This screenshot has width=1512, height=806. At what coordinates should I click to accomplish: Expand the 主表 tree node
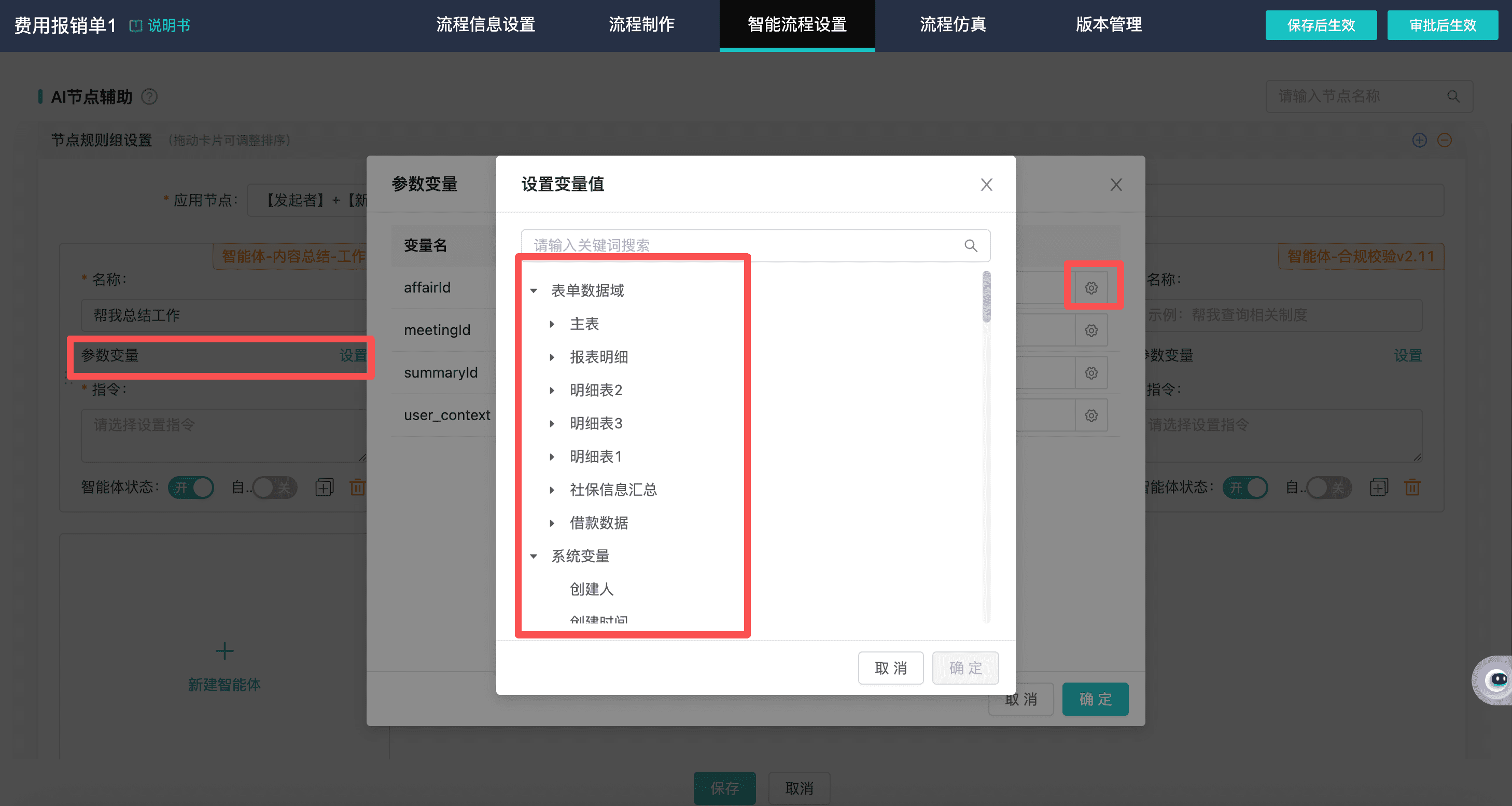tap(552, 324)
